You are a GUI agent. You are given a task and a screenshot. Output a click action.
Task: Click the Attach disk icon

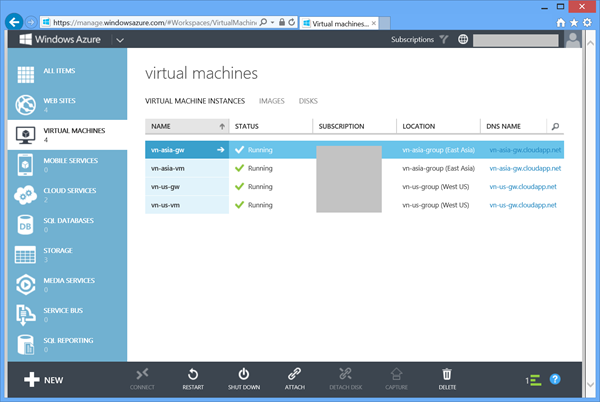(x=294, y=373)
